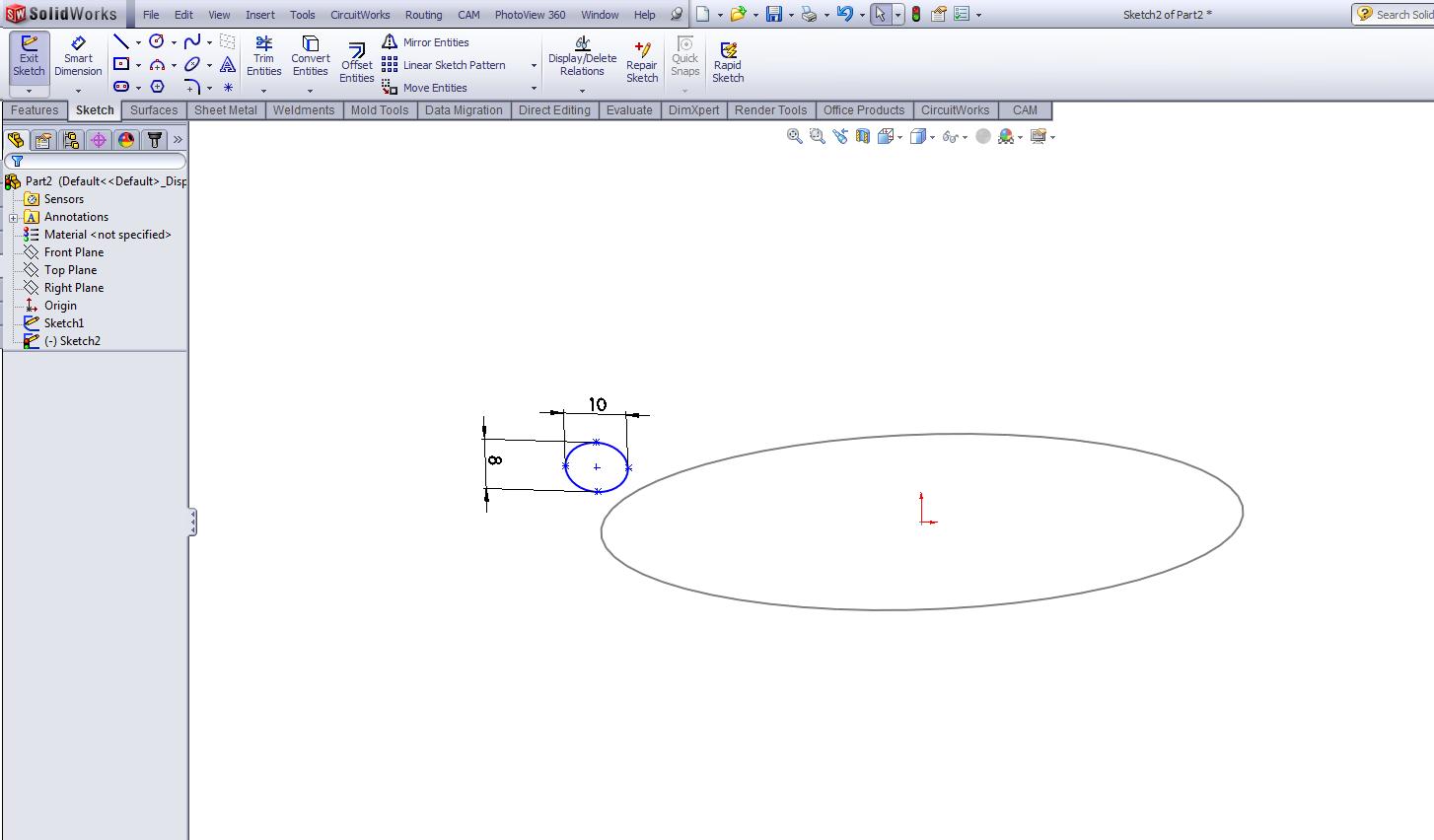Toggle the Select cursor tool
The image size is (1434, 840).
881,15
